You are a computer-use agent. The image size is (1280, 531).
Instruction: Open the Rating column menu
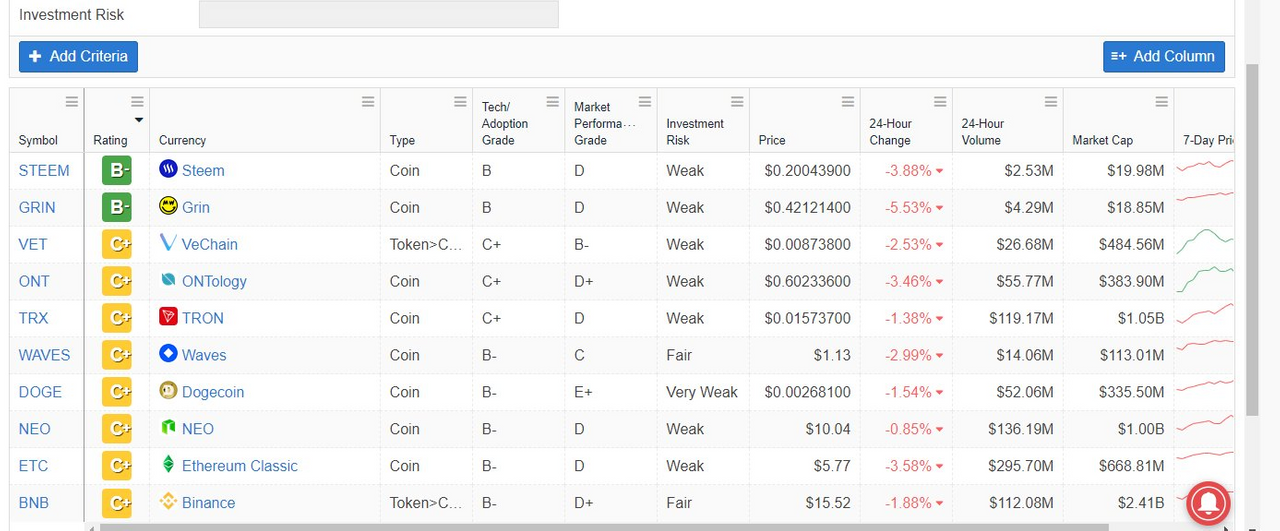click(x=137, y=102)
